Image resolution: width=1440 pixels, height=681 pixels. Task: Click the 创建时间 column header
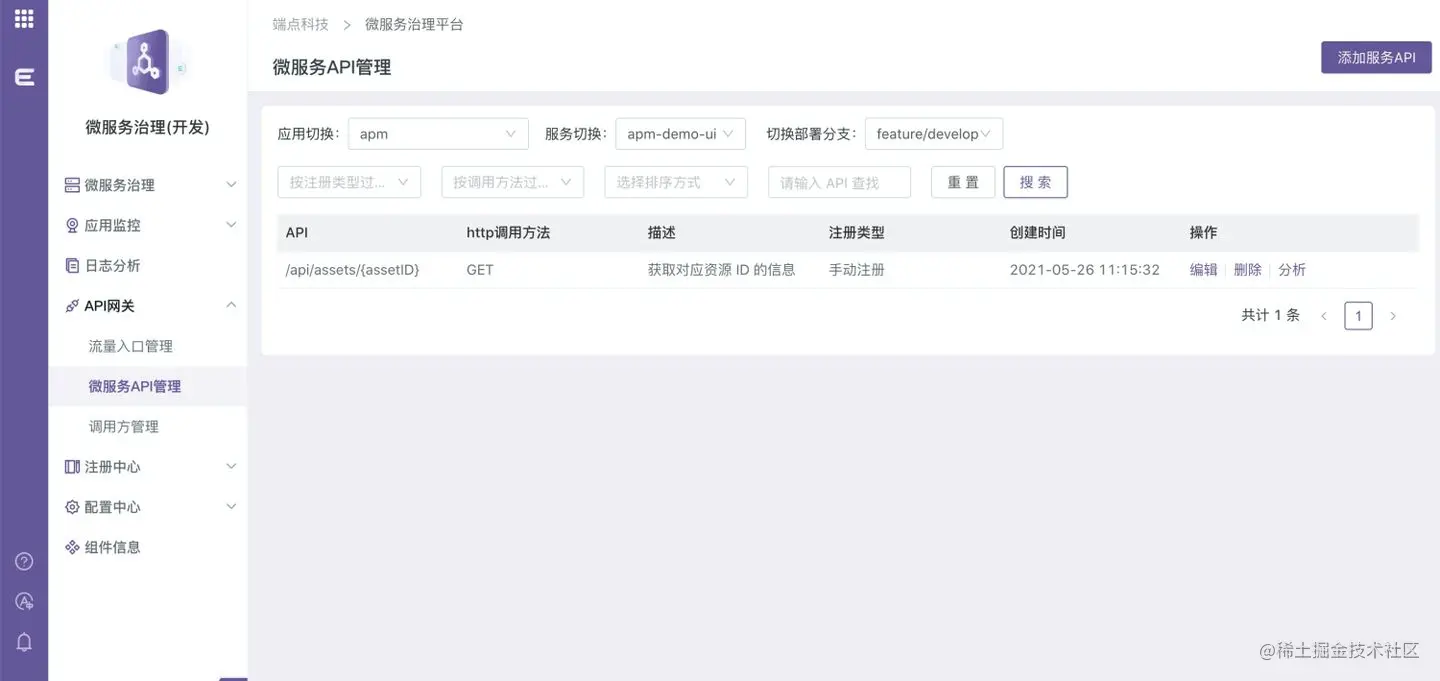point(1037,232)
